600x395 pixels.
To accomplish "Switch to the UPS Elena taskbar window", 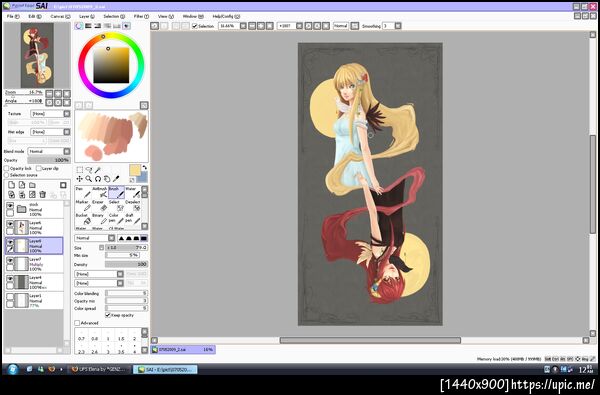I will [99, 369].
